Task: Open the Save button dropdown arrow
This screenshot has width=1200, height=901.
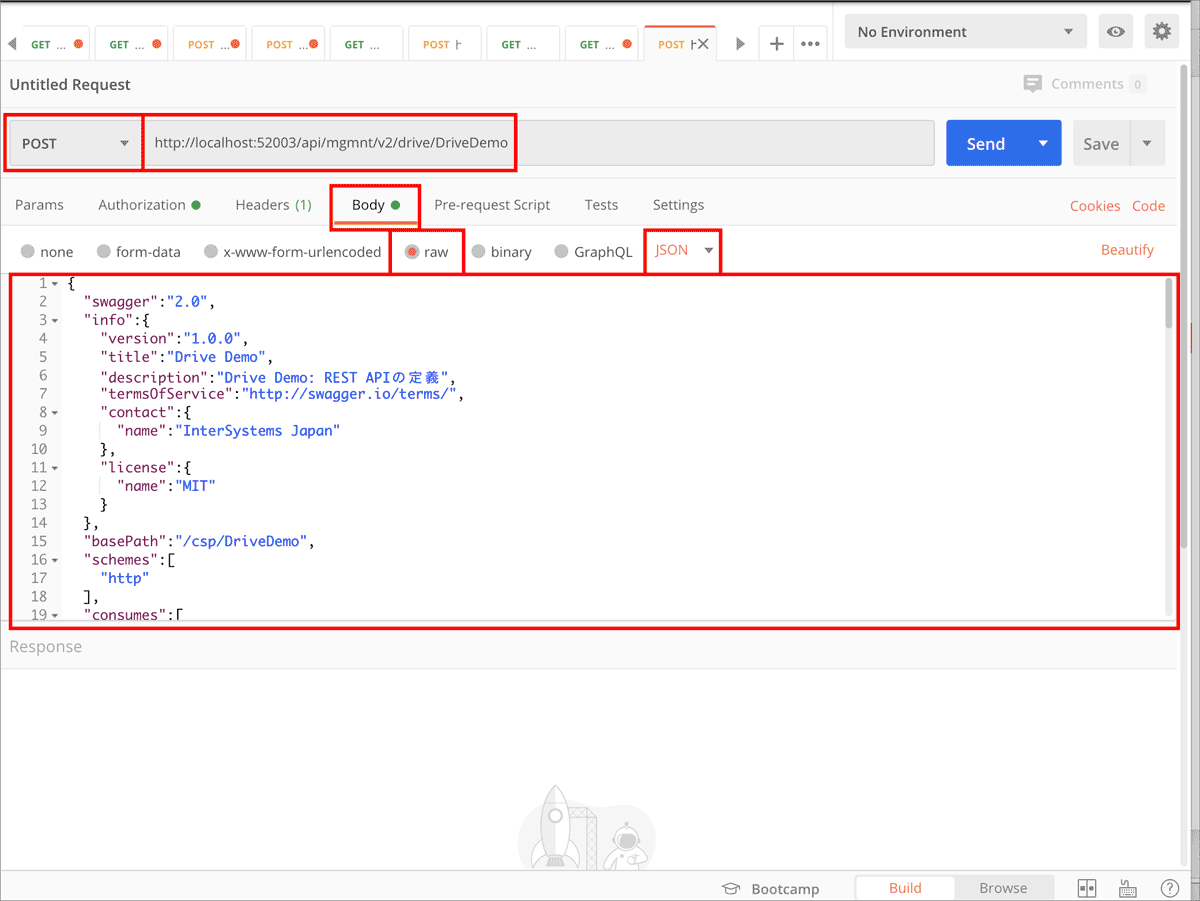Action: pyautogui.click(x=1147, y=143)
